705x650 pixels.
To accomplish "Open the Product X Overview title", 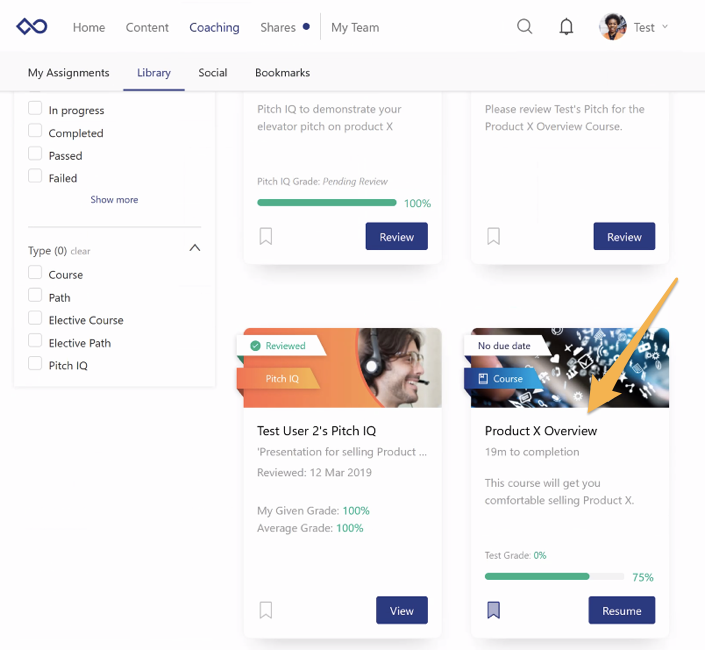I will click(x=541, y=431).
